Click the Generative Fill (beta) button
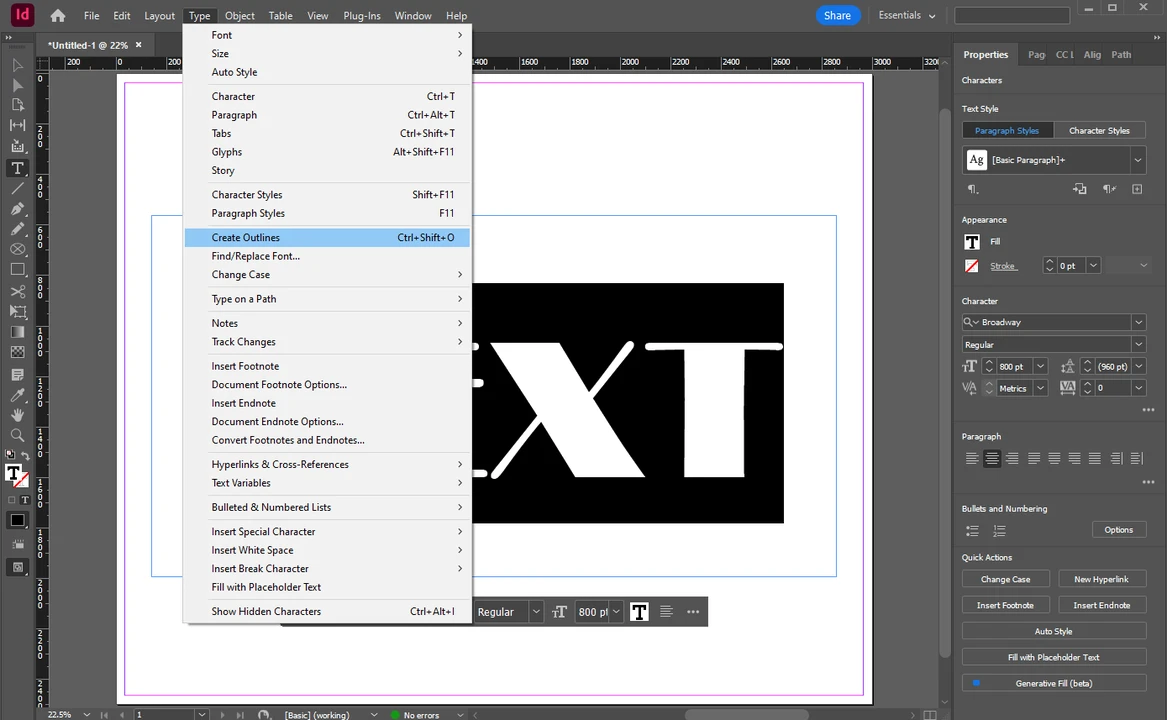The width and height of the screenshot is (1167, 720). click(1054, 684)
